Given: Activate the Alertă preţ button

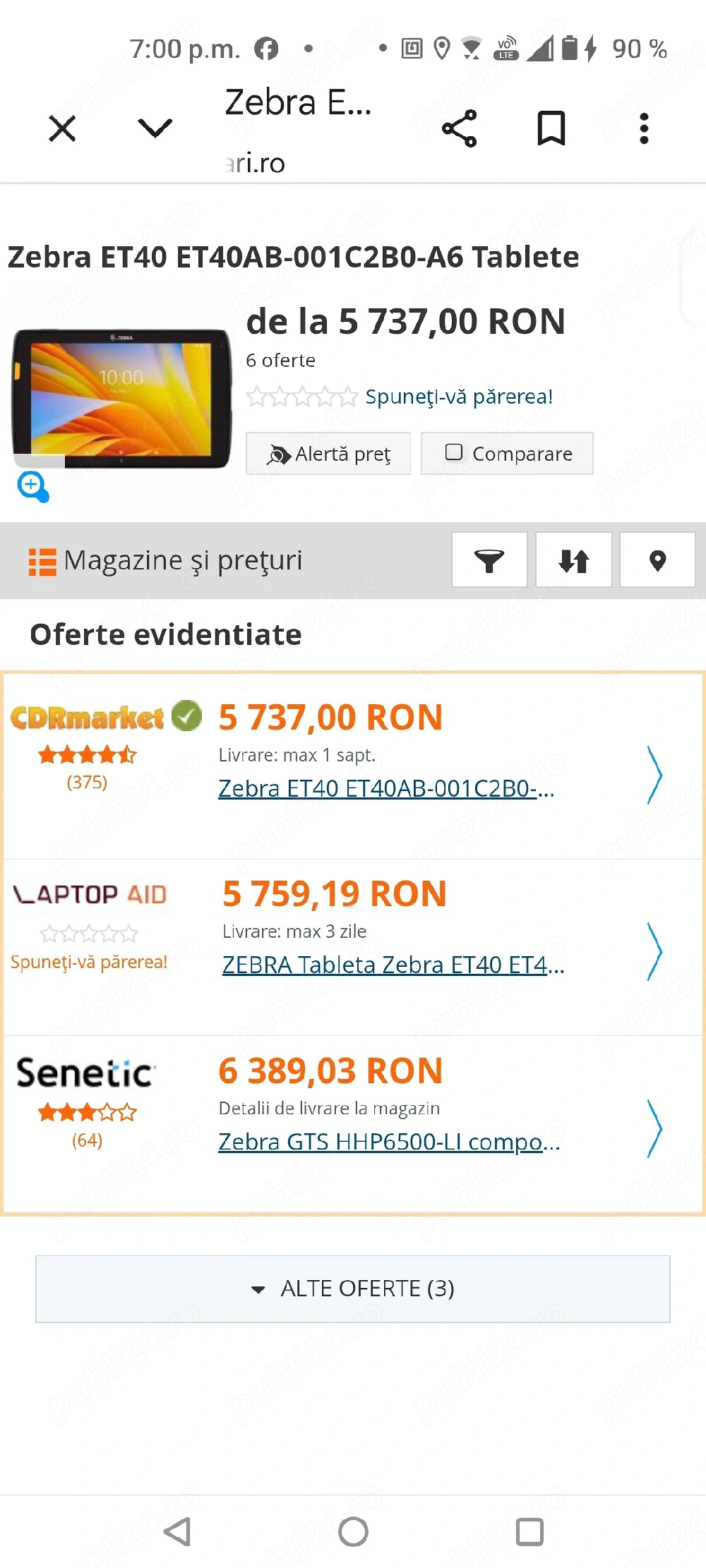Looking at the screenshot, I should (328, 452).
